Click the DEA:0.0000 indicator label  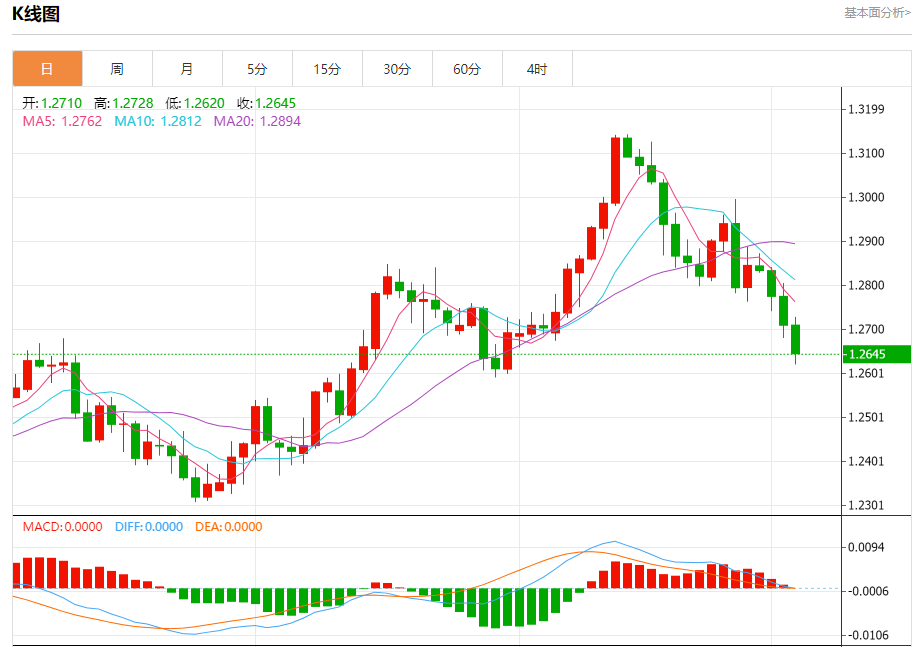[x=229, y=527]
